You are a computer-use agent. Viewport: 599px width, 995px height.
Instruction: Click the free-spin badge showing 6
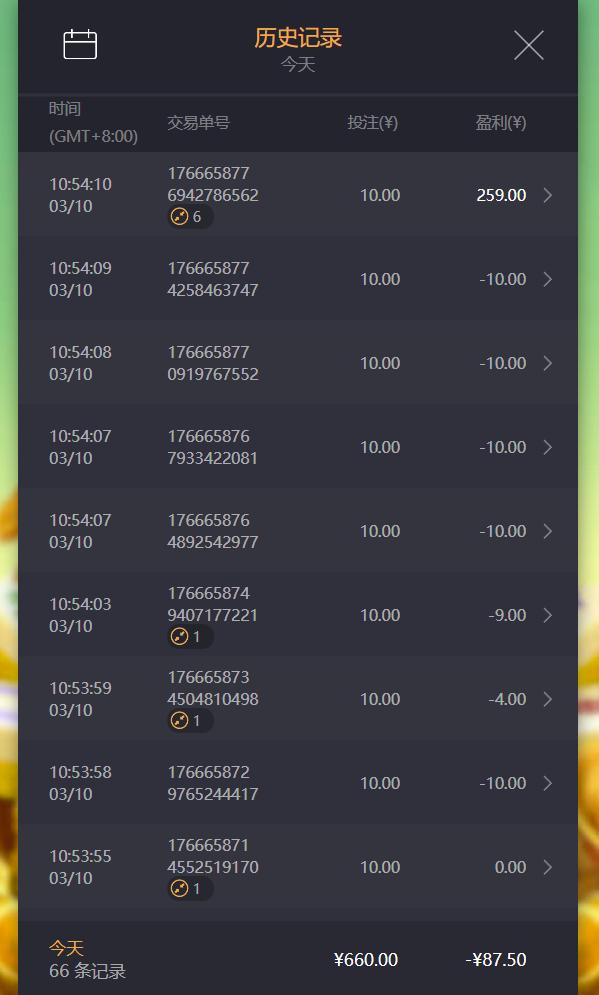[190, 217]
